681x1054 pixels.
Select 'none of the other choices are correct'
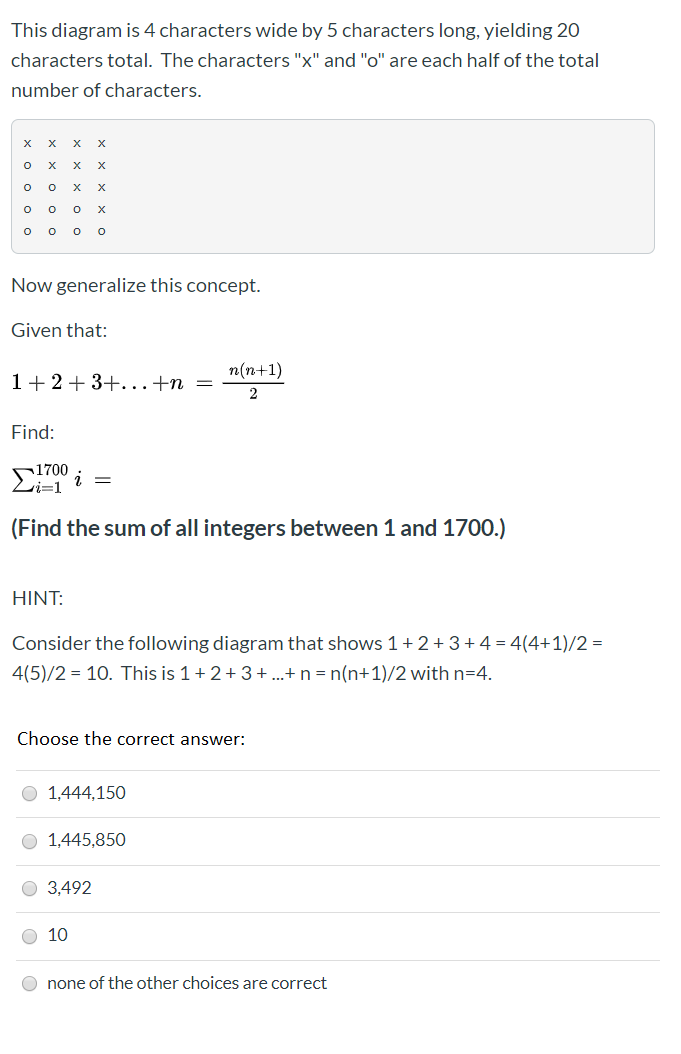coord(185,983)
